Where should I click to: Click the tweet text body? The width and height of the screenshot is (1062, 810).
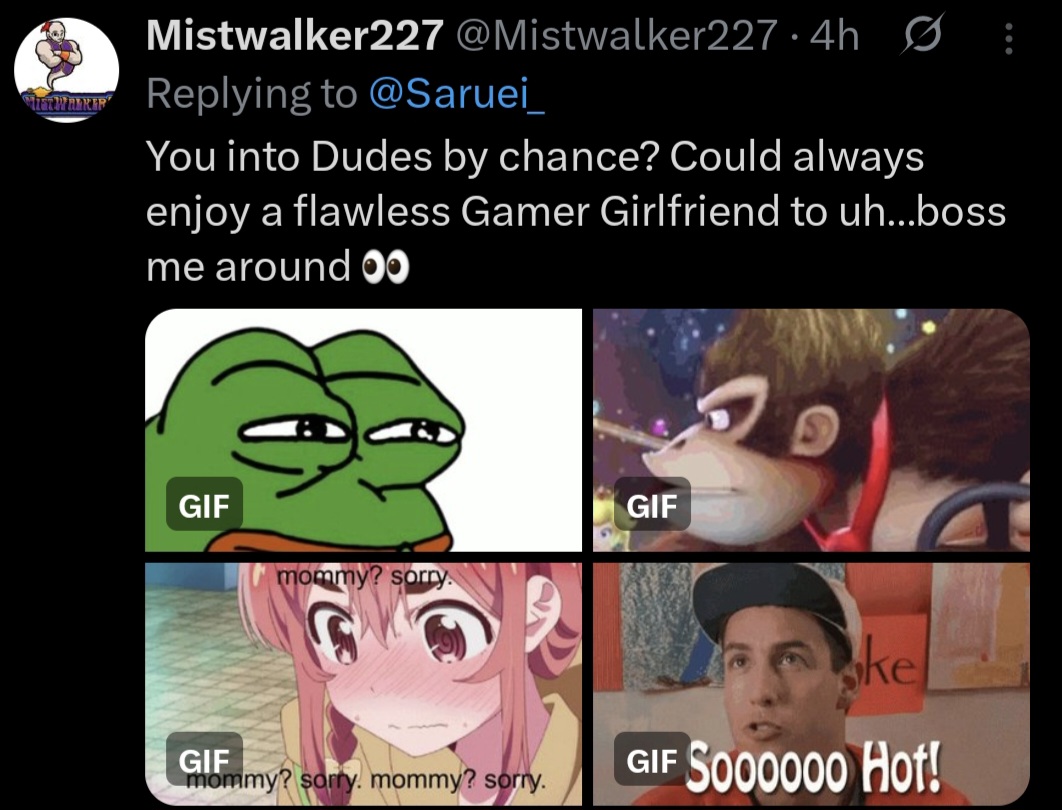(576, 211)
